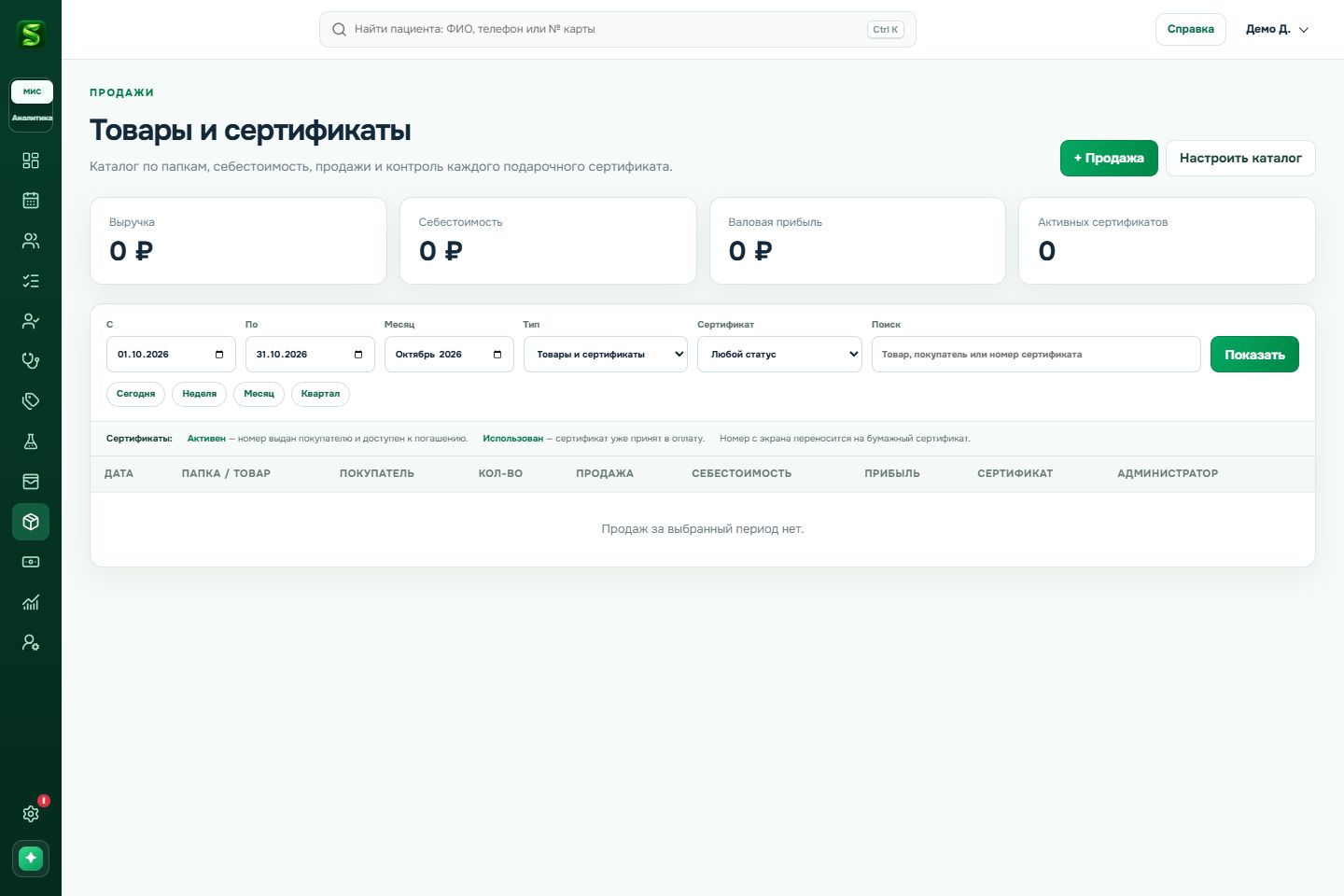
Task: Open the stethoscope icon in sidebar
Action: (31, 361)
